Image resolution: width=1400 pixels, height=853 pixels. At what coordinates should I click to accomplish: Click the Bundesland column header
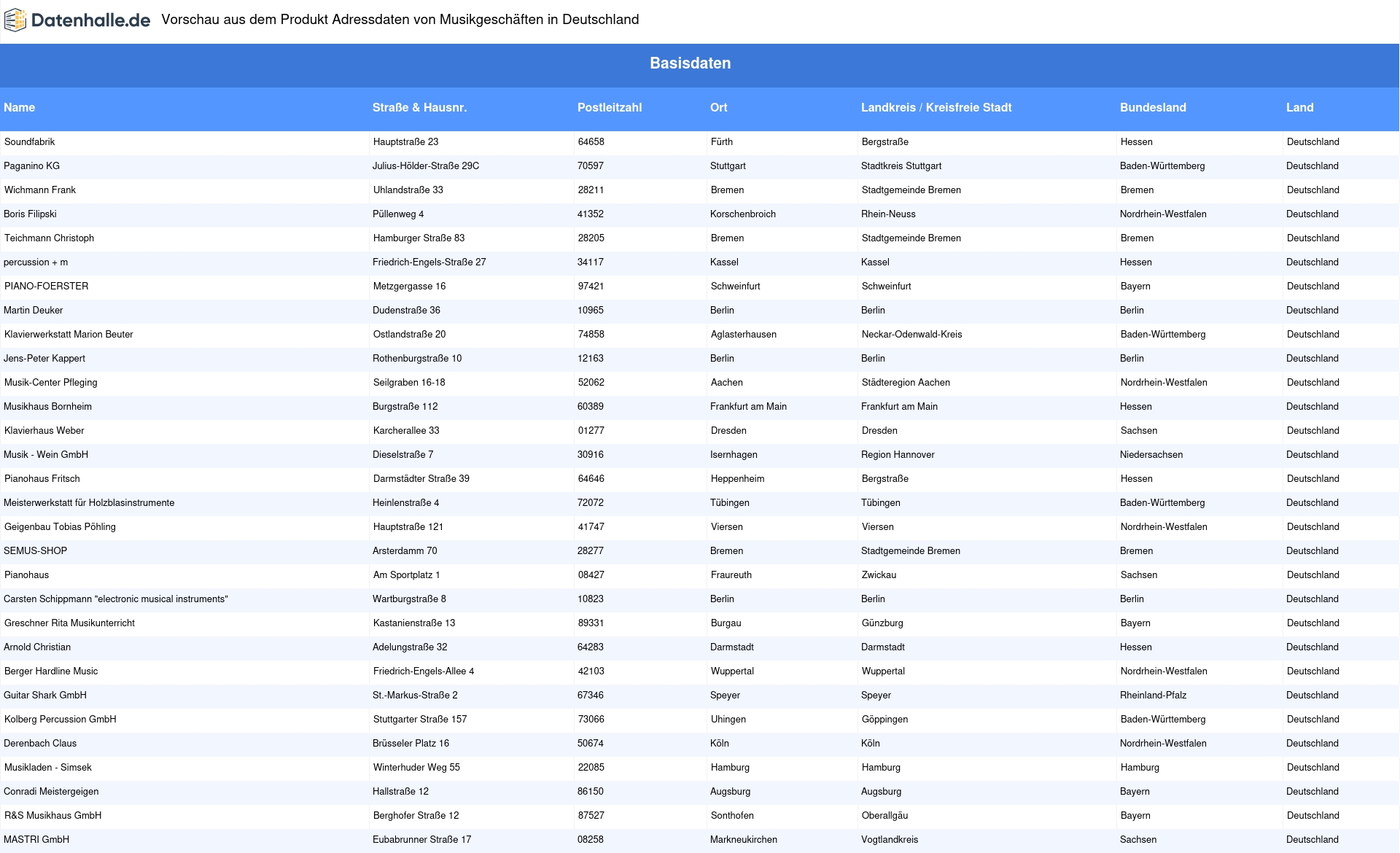coord(1153,107)
